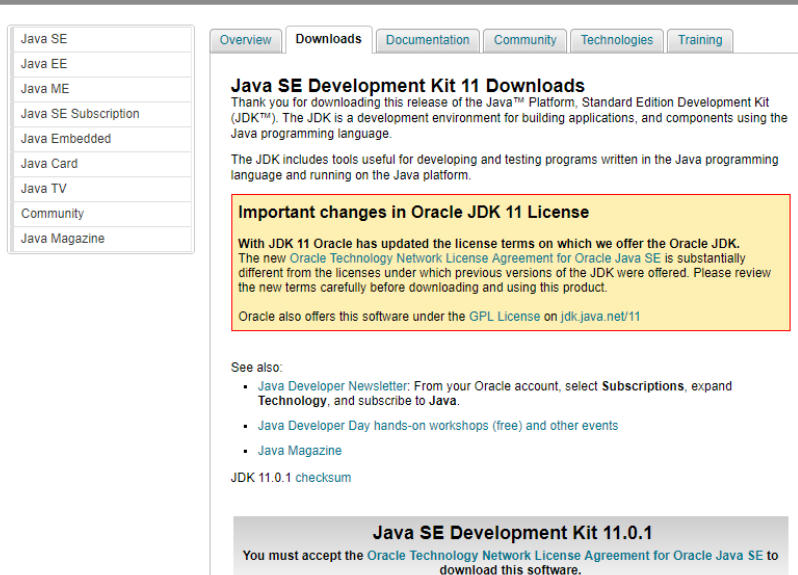
Task: Open Java EE sidebar item
Action: coord(44,64)
